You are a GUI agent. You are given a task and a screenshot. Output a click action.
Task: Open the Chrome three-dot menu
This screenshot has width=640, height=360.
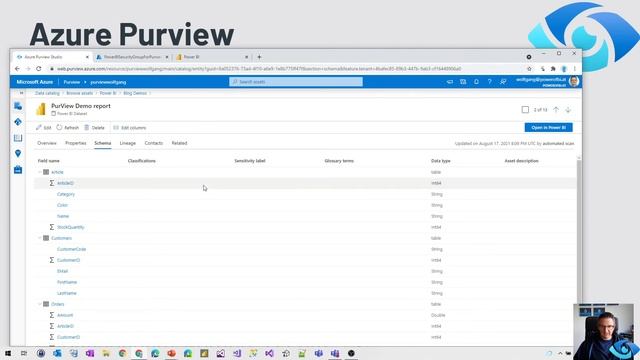[x=575, y=69]
